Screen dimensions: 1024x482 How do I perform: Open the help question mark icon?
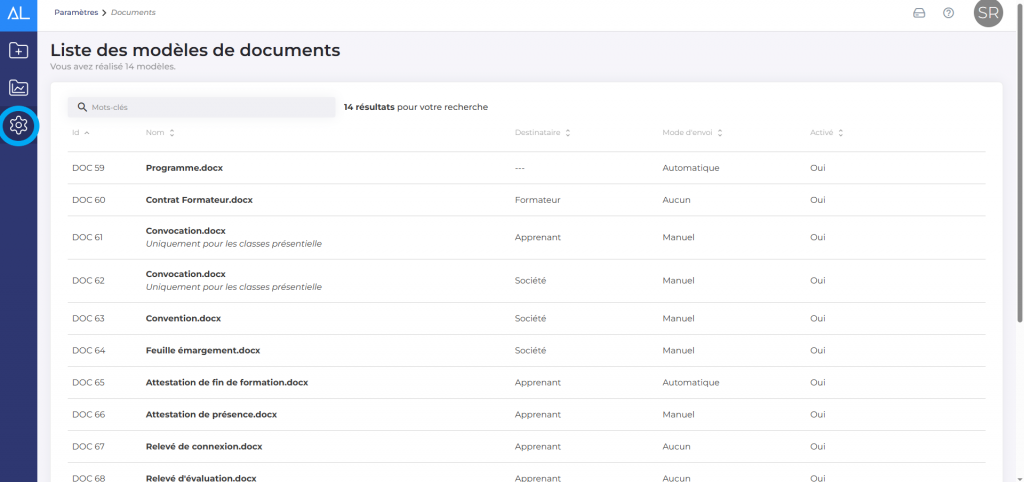pos(948,13)
